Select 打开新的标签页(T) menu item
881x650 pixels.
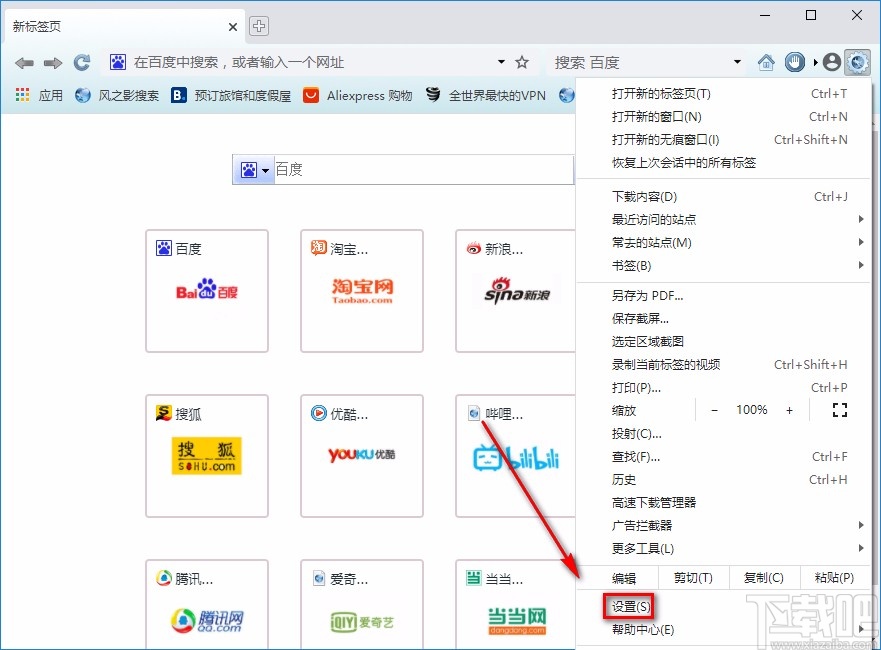point(724,94)
